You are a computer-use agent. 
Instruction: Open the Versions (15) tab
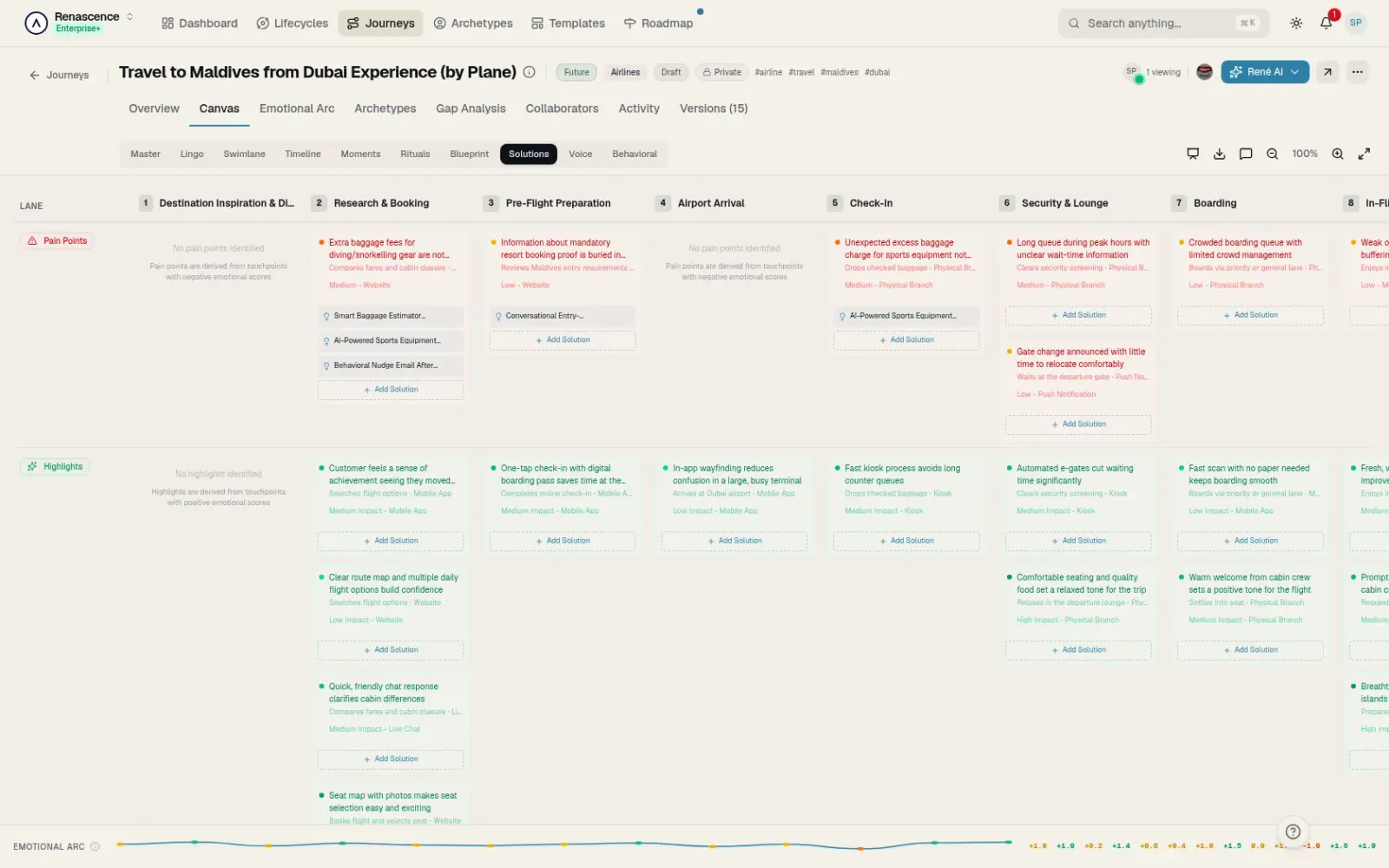click(x=714, y=108)
